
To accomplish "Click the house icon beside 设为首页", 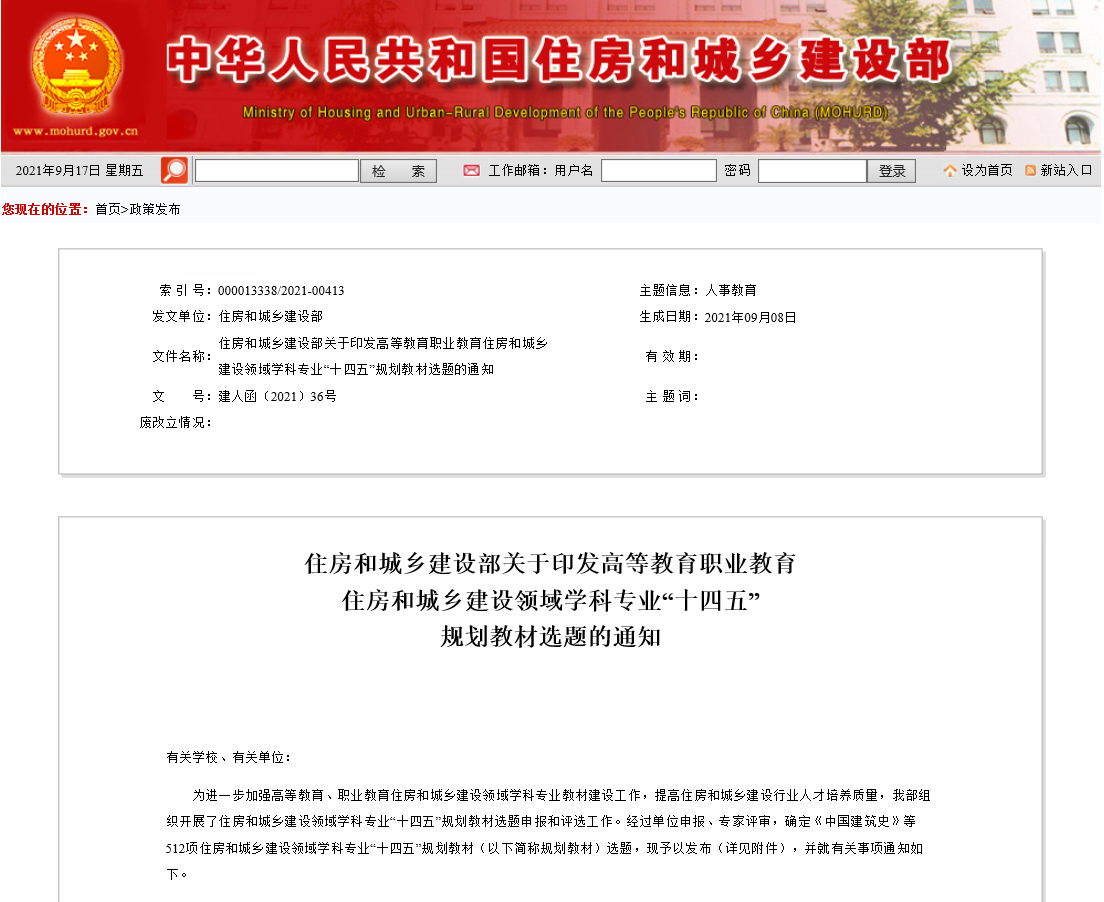I will 949,171.
